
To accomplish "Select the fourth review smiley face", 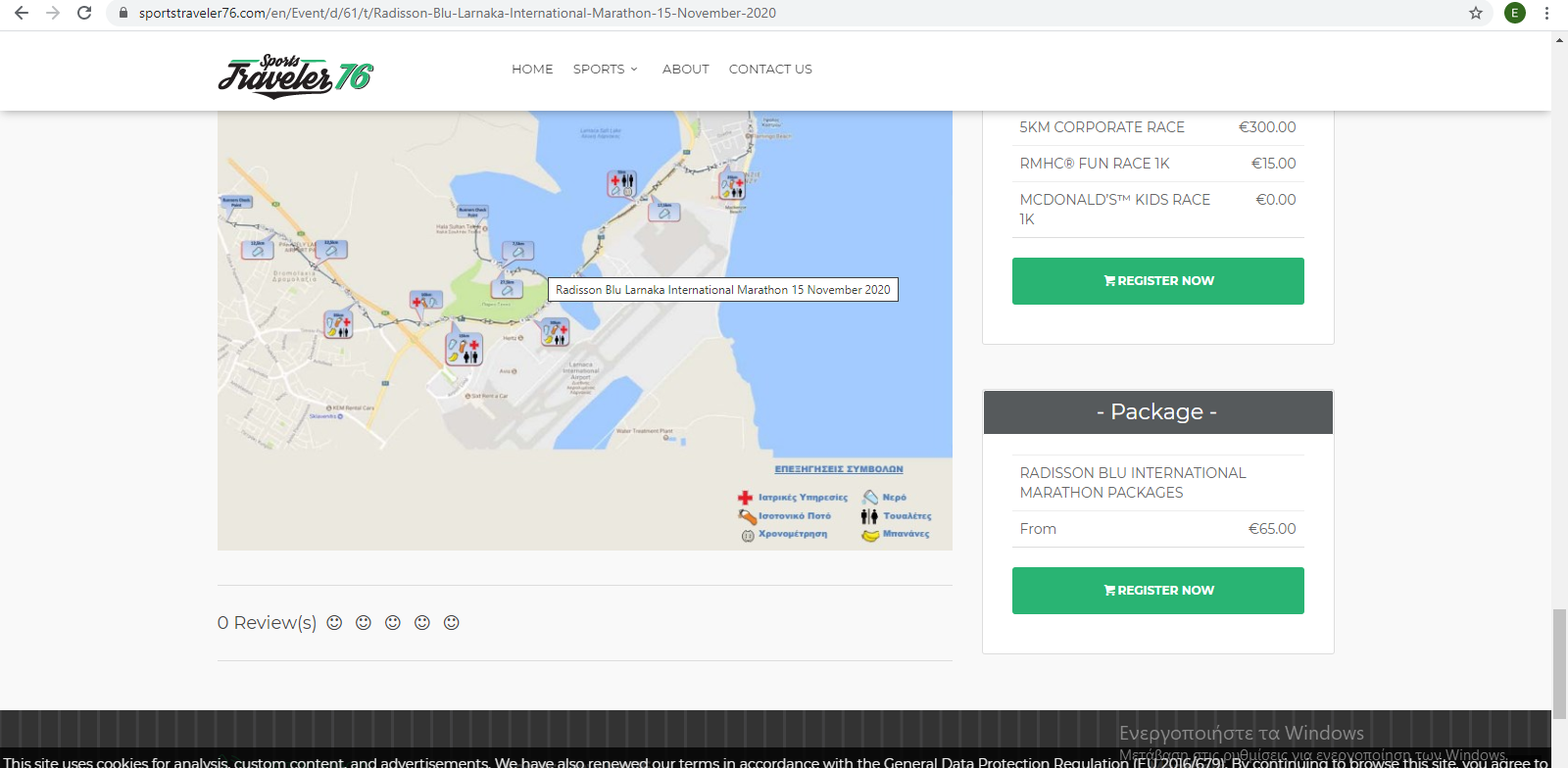I will 422,622.
